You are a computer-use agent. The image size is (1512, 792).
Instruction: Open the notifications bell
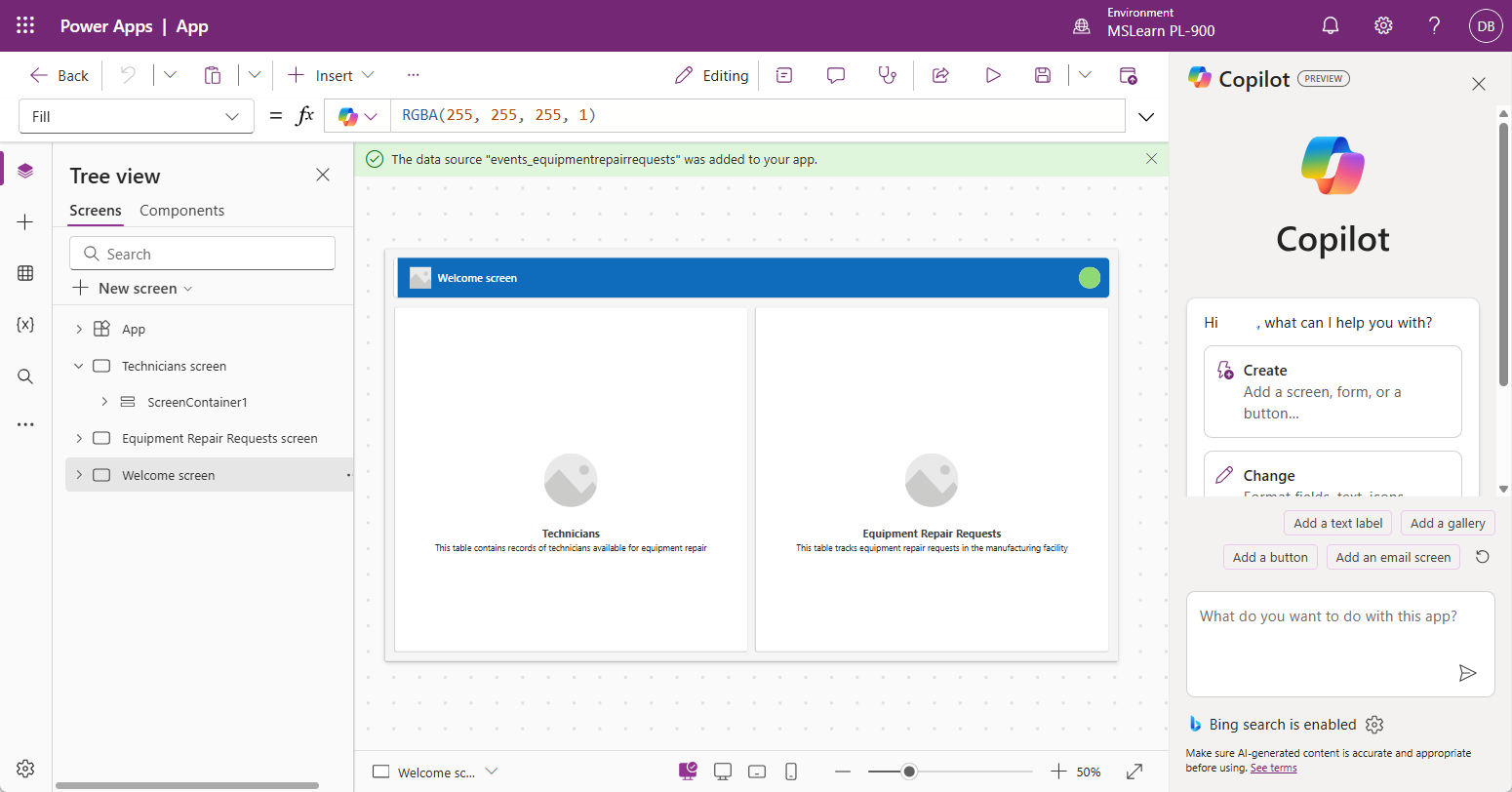pyautogui.click(x=1331, y=26)
